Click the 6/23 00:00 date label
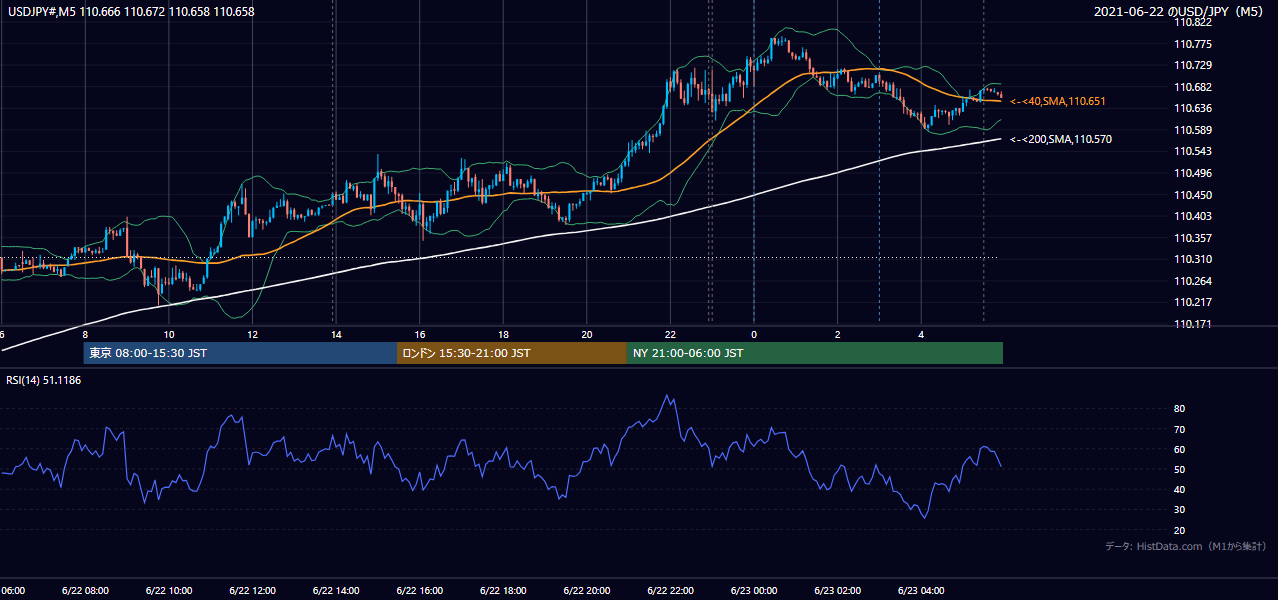The width and height of the screenshot is (1278, 600). point(754,591)
